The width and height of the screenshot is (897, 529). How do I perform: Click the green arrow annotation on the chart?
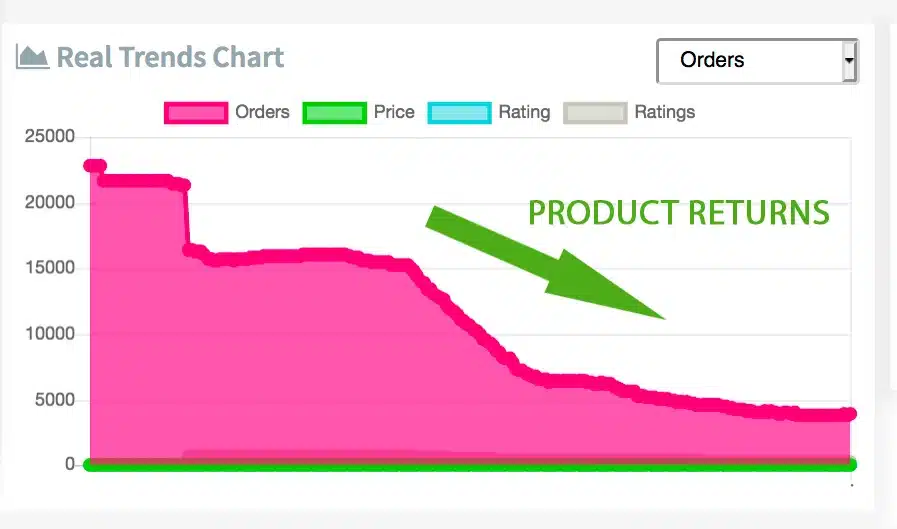coord(545,264)
